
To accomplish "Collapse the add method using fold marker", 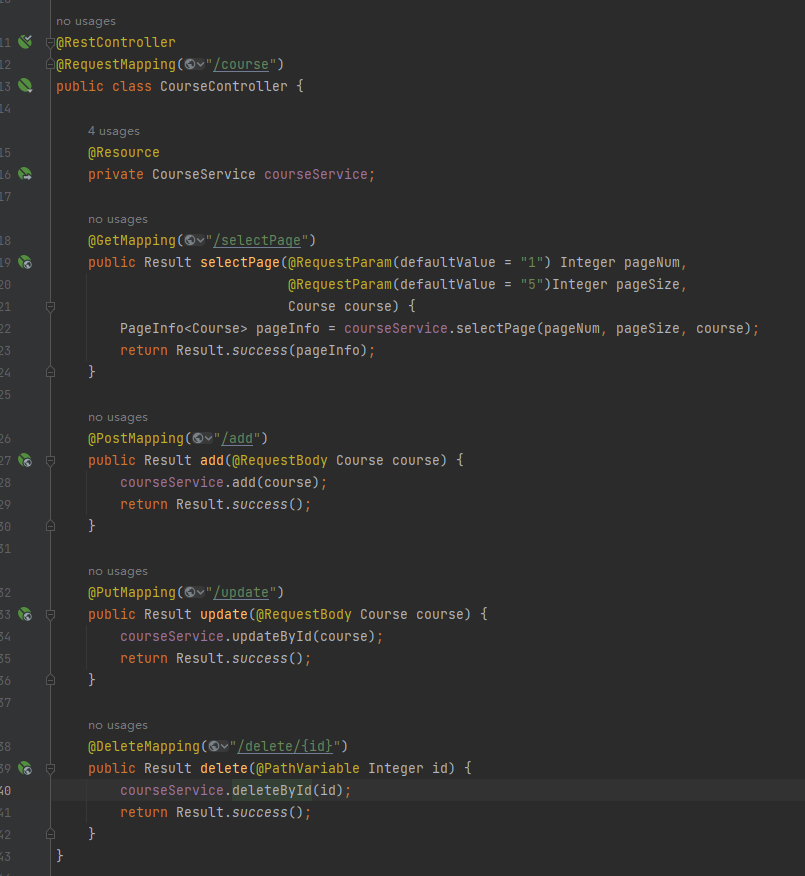I will (x=50, y=460).
